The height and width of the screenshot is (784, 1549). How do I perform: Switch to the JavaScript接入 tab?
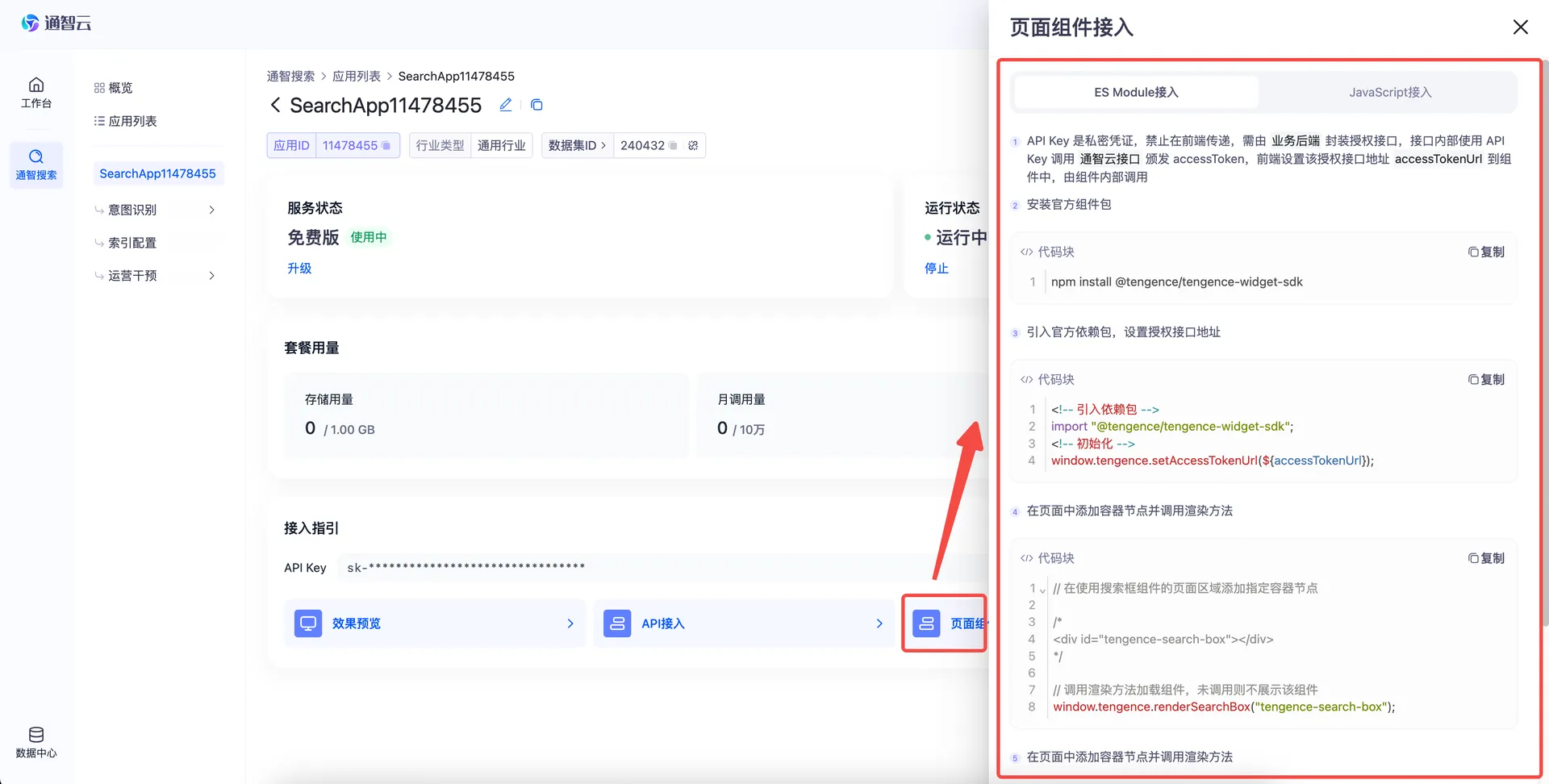(1390, 92)
